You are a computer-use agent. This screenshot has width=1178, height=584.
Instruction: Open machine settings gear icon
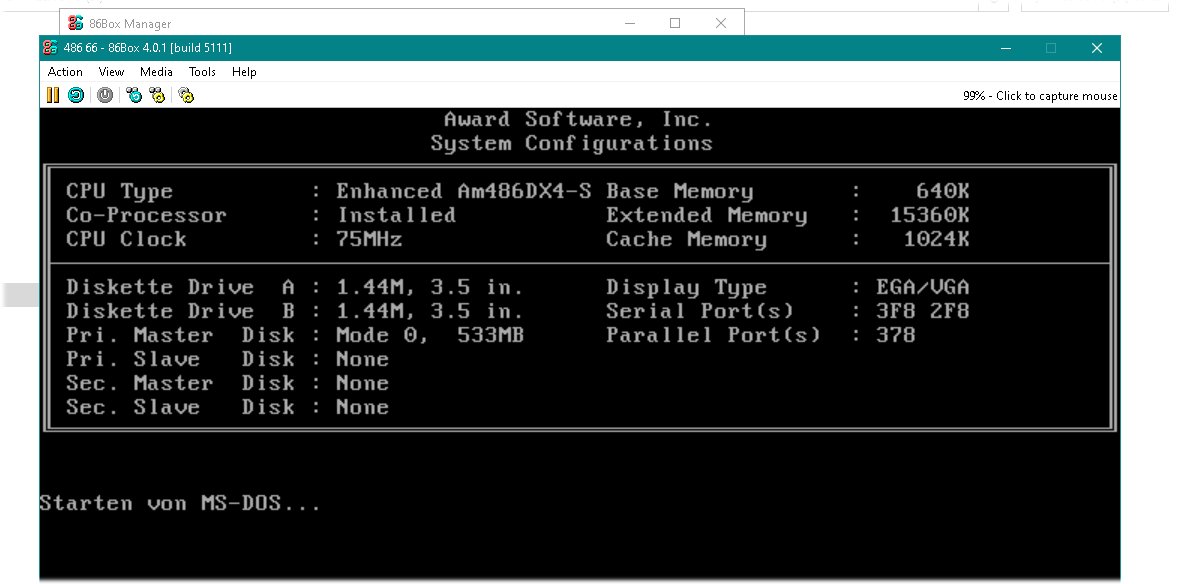pyautogui.click(x=186, y=95)
